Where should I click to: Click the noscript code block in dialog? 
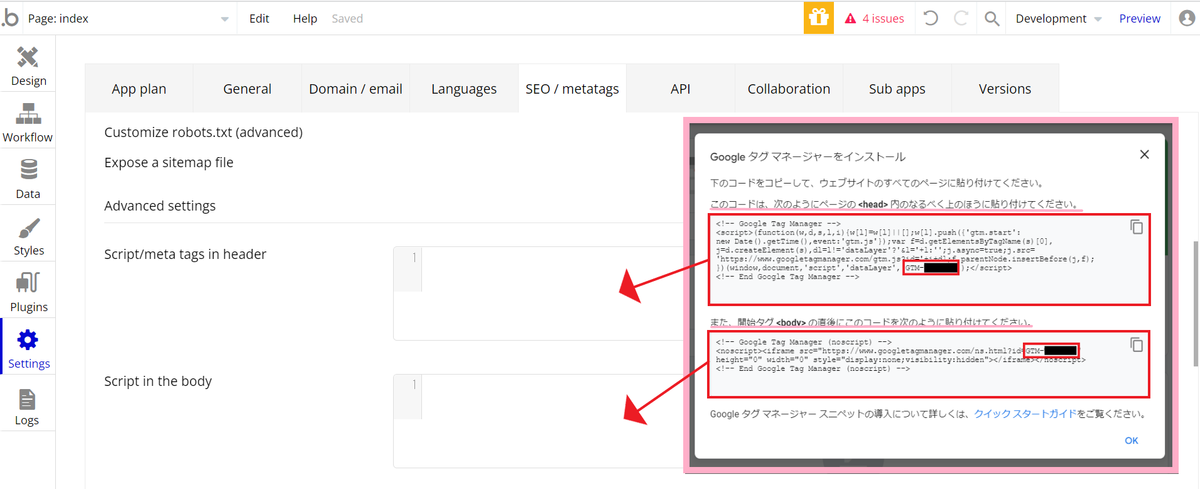pos(929,363)
